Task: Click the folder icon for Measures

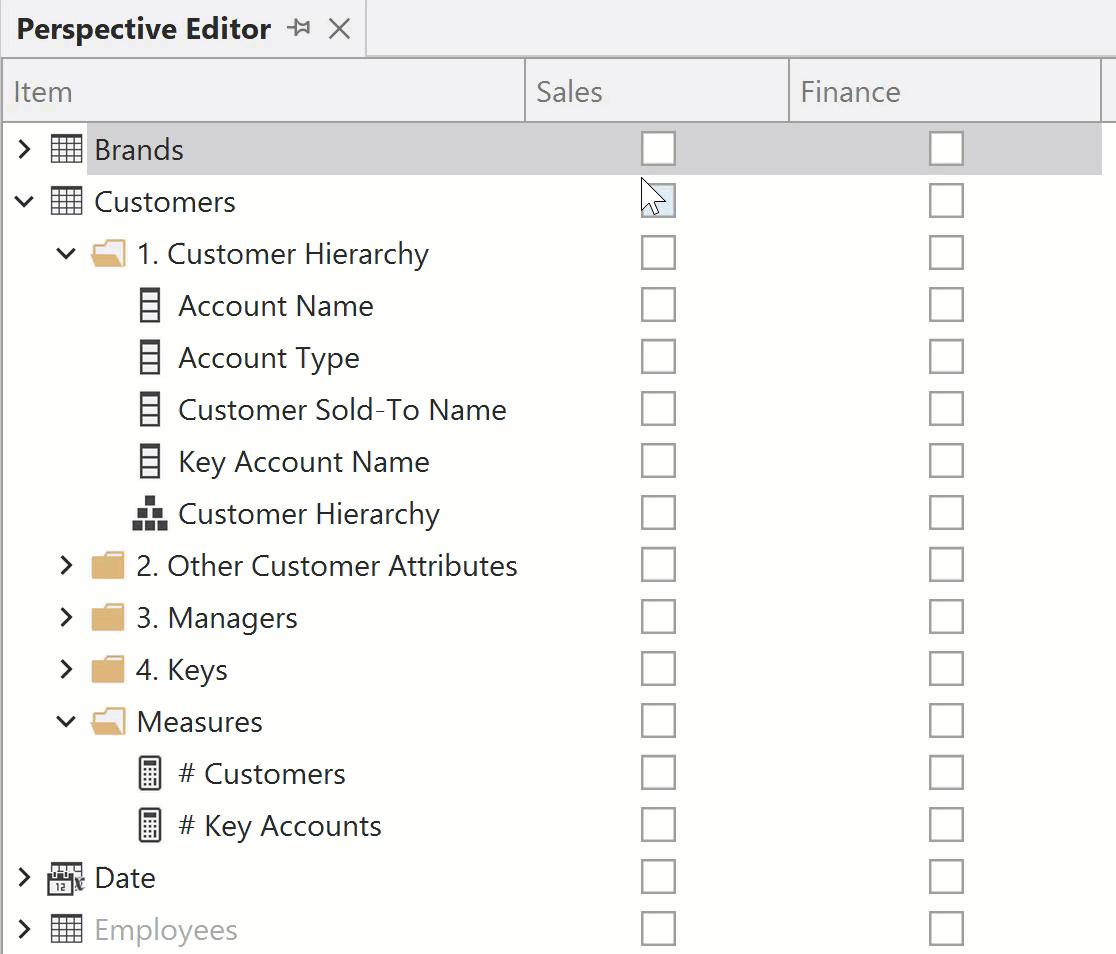Action: point(108,721)
